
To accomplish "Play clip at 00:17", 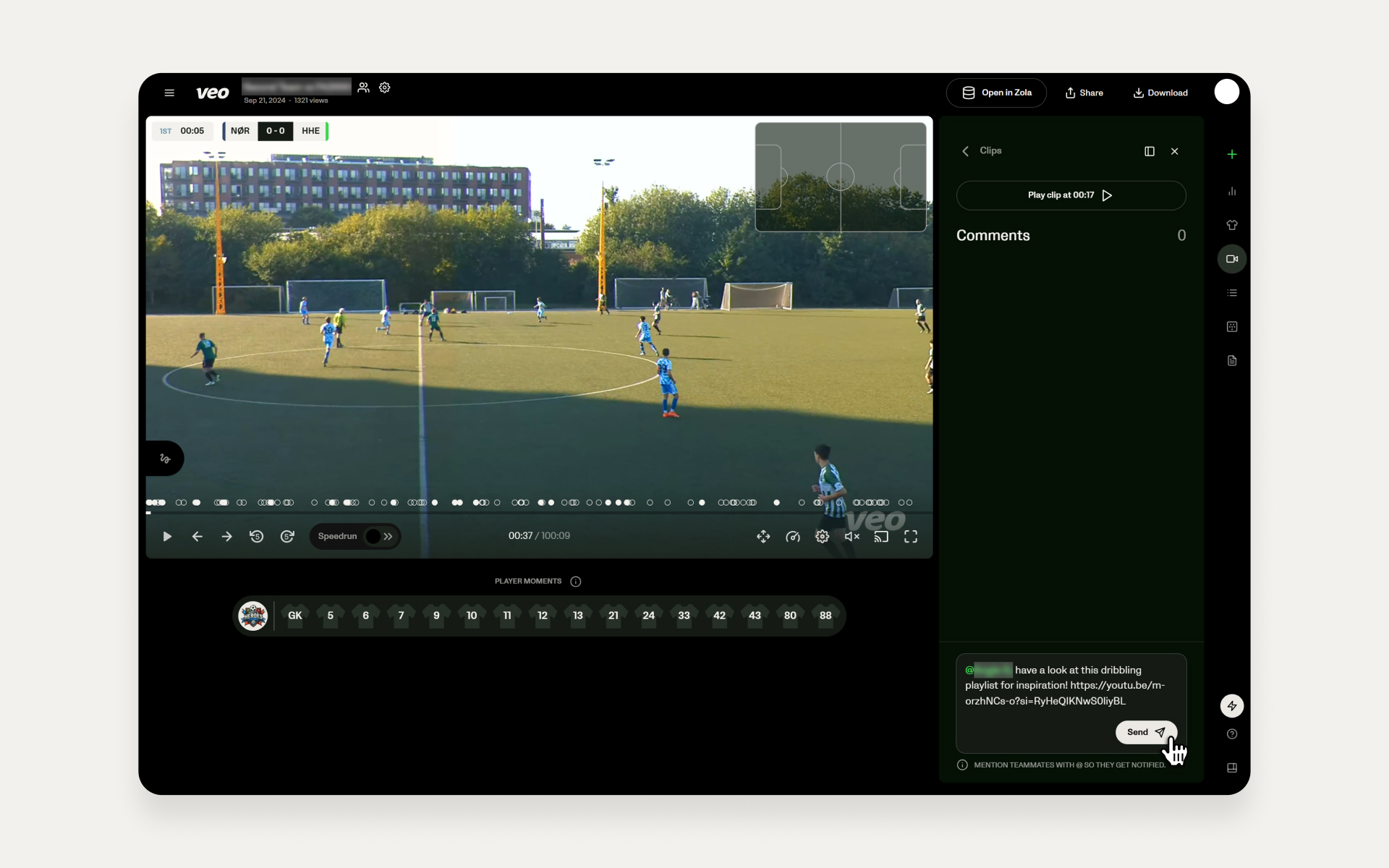I will click(1071, 195).
